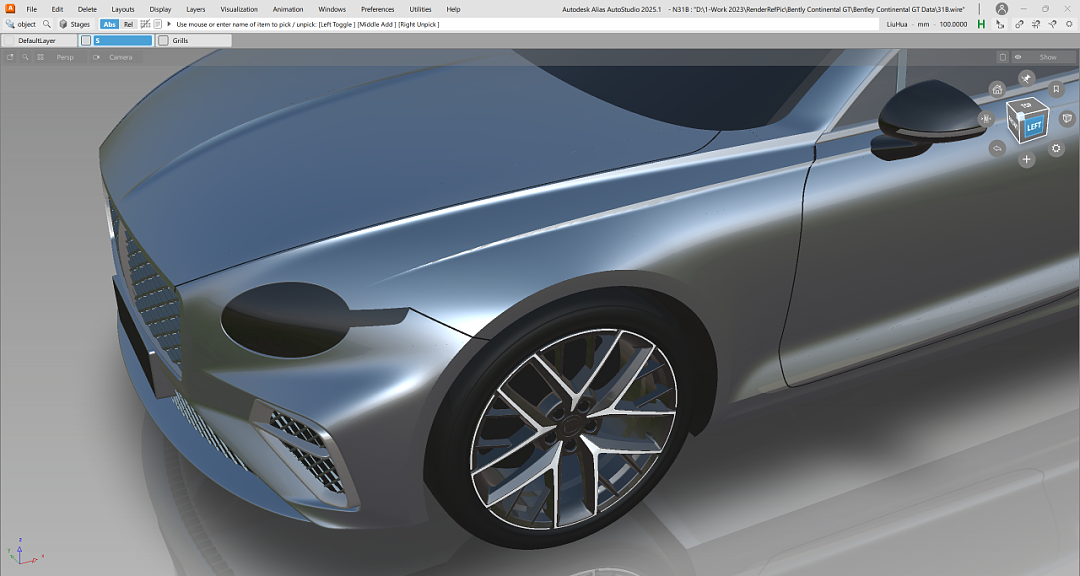
Task: Click the XYZ axis indicator
Action: tap(23, 553)
